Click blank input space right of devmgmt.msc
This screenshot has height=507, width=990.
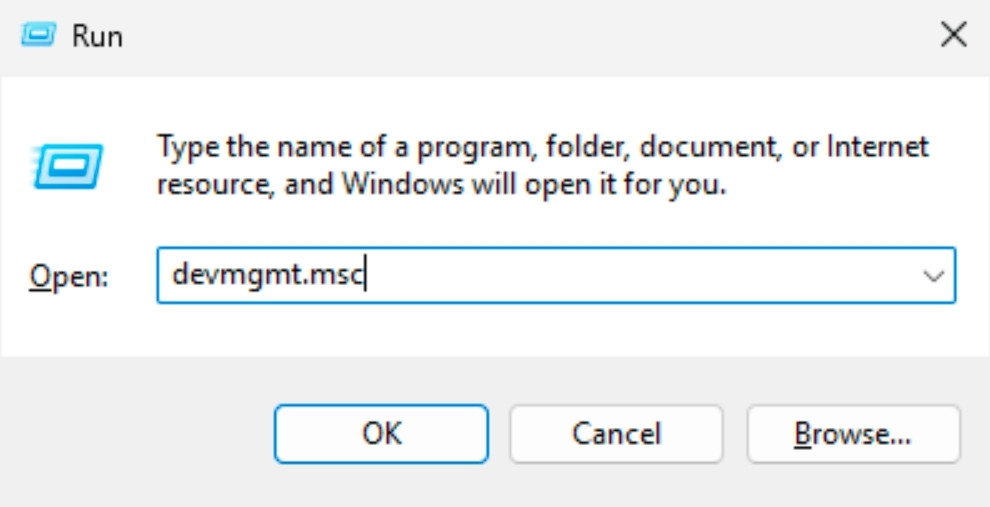click(650, 276)
